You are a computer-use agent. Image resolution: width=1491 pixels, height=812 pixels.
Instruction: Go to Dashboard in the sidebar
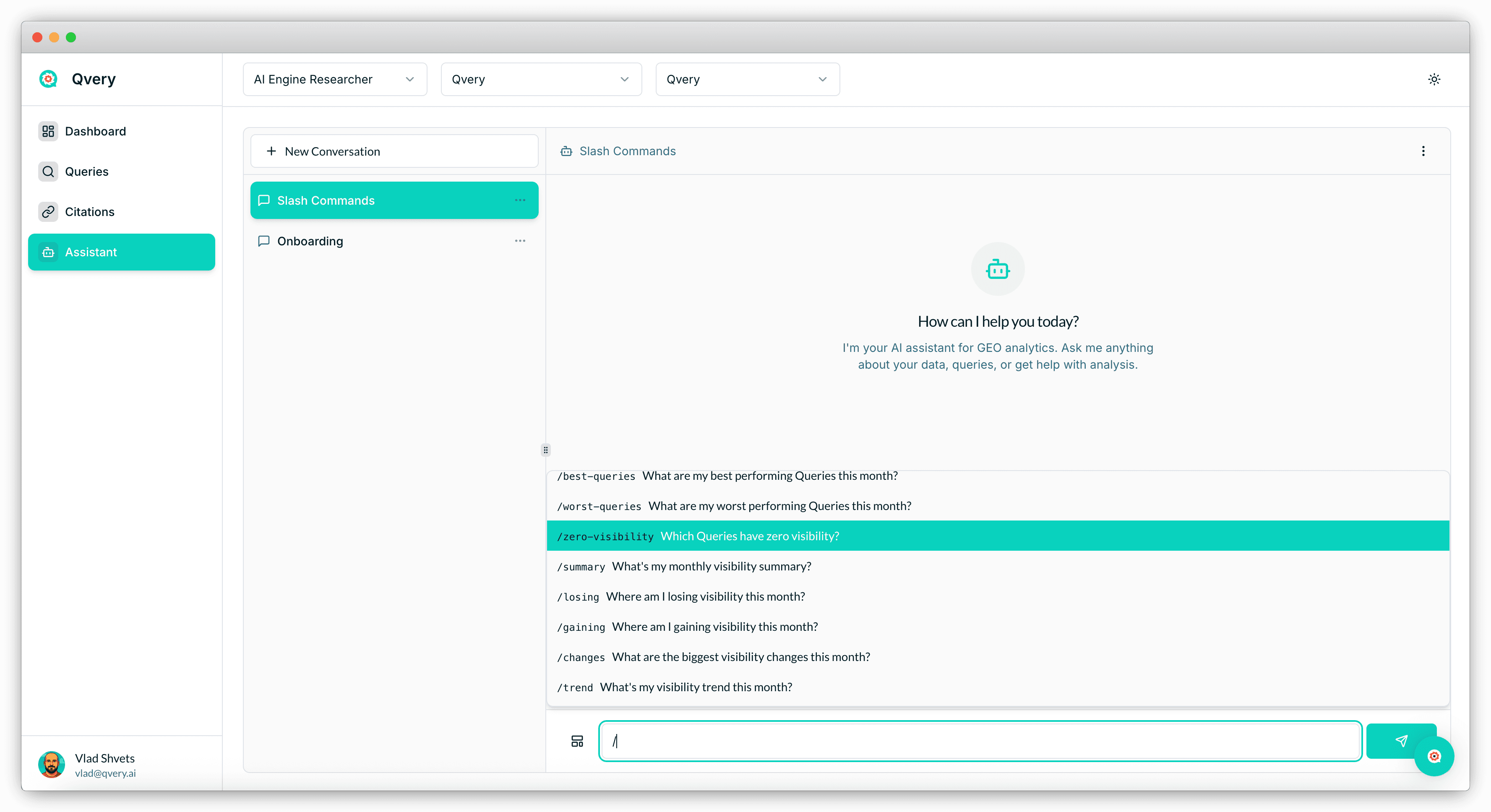coord(95,131)
